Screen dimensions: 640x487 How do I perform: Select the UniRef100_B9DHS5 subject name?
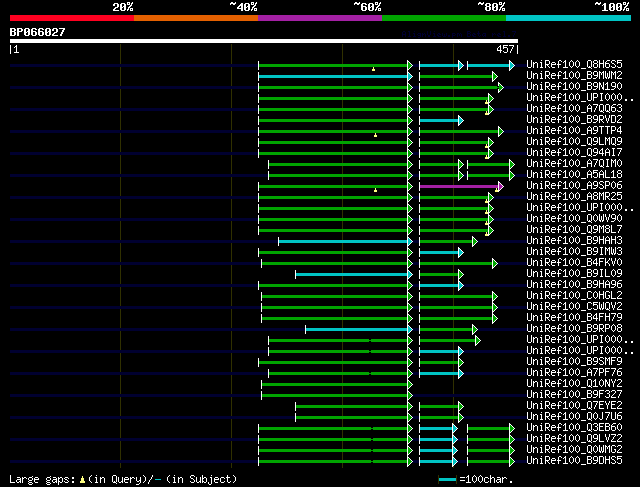click(x=574, y=461)
